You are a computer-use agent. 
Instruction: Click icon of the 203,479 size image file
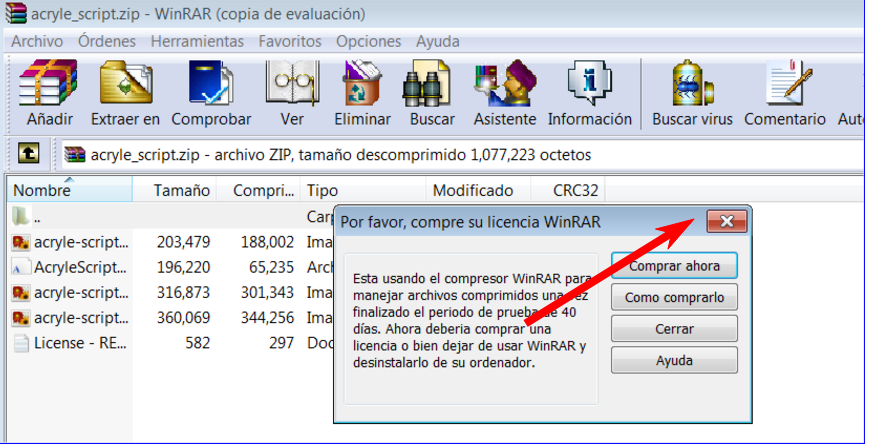pyautogui.click(x=21, y=242)
